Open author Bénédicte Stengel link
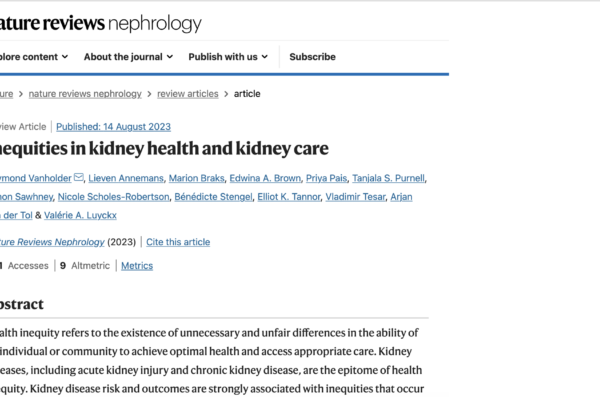 tap(213, 197)
